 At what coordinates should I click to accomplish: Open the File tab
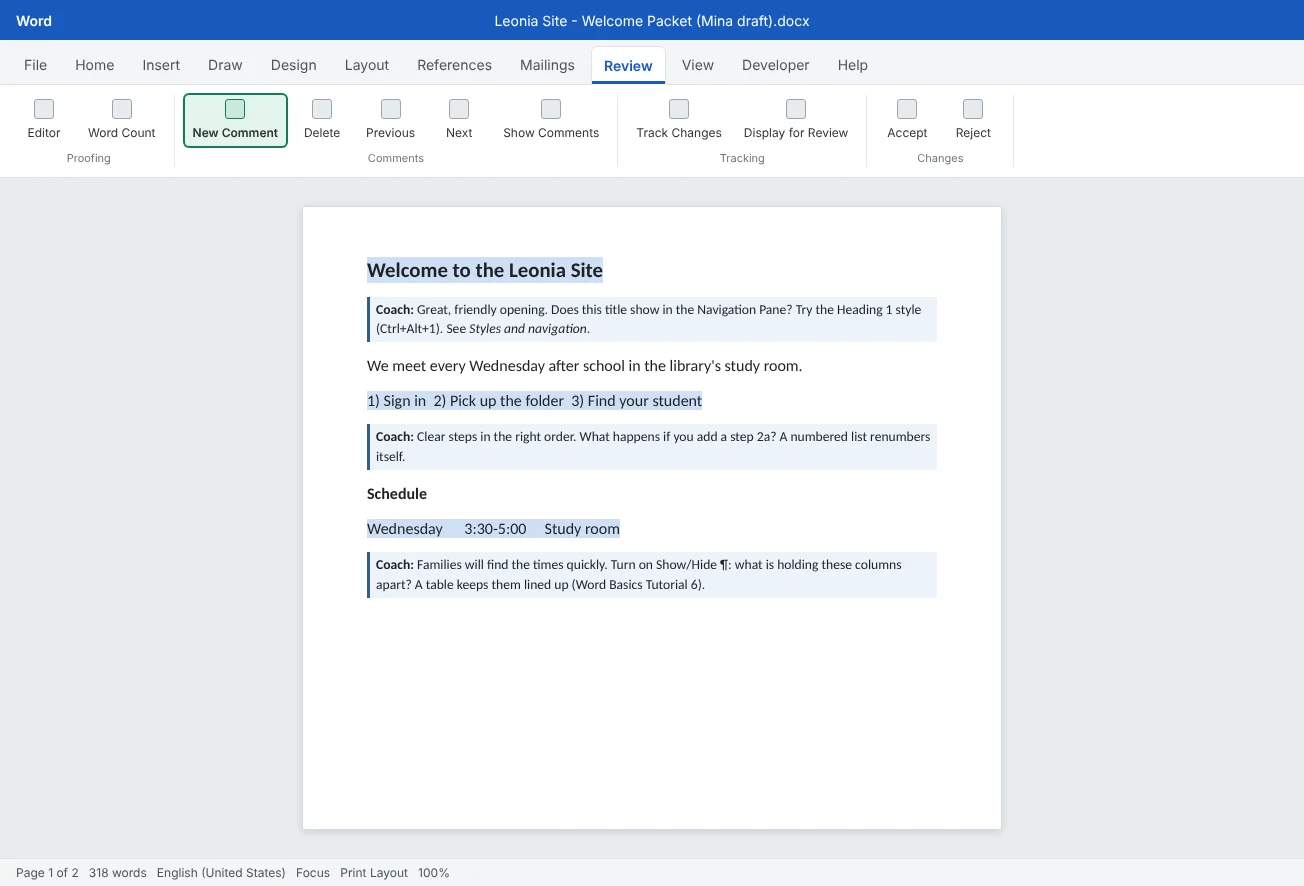pos(35,65)
